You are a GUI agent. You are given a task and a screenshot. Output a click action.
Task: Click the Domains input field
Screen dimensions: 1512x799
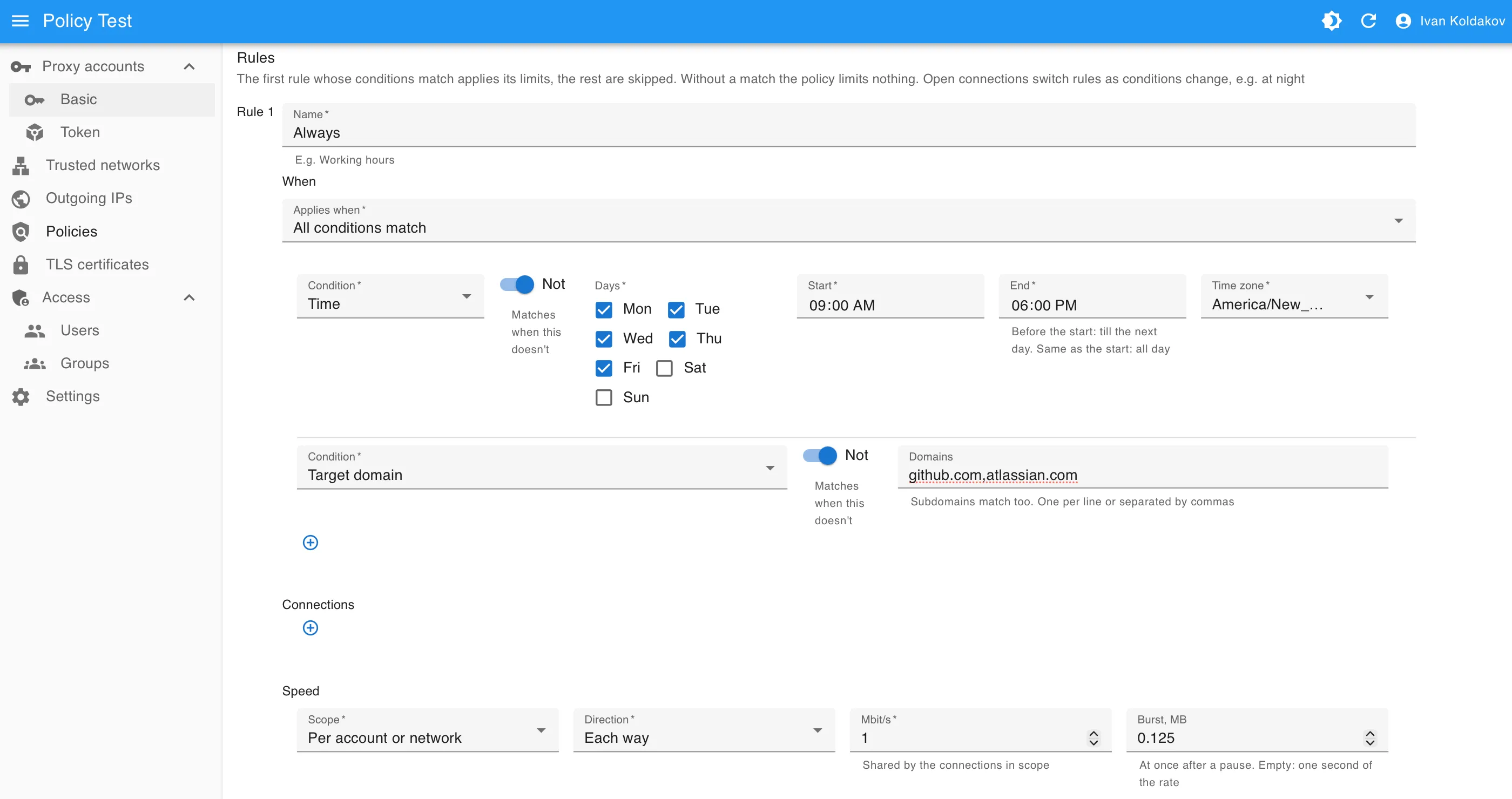(1143, 467)
